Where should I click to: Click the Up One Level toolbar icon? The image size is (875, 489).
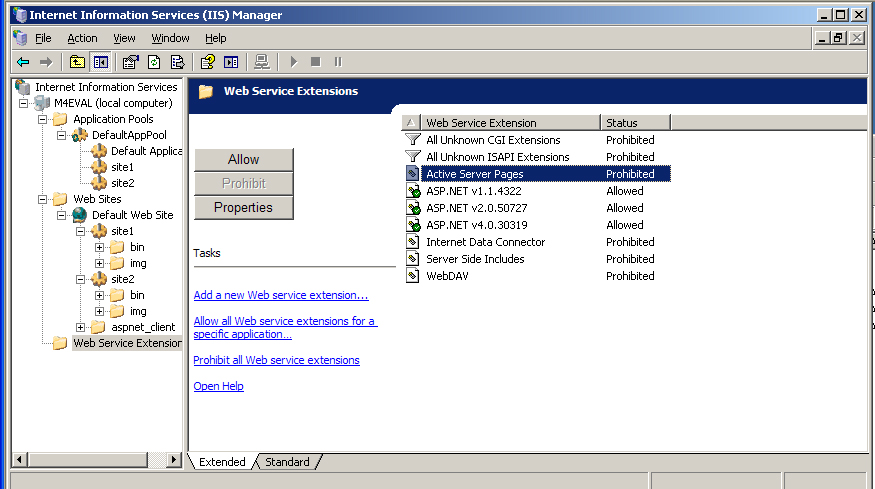[x=77, y=62]
